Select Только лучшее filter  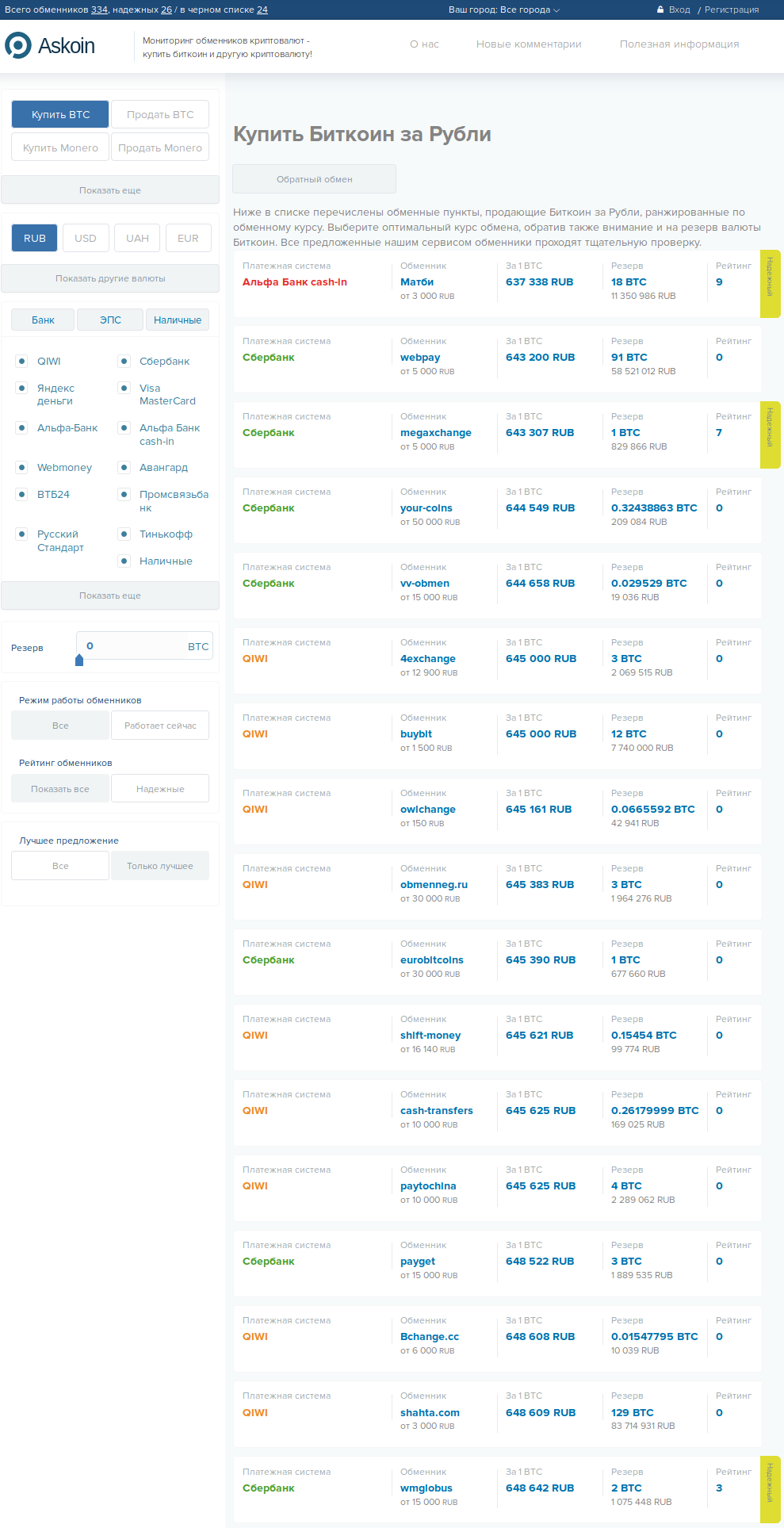[x=160, y=866]
